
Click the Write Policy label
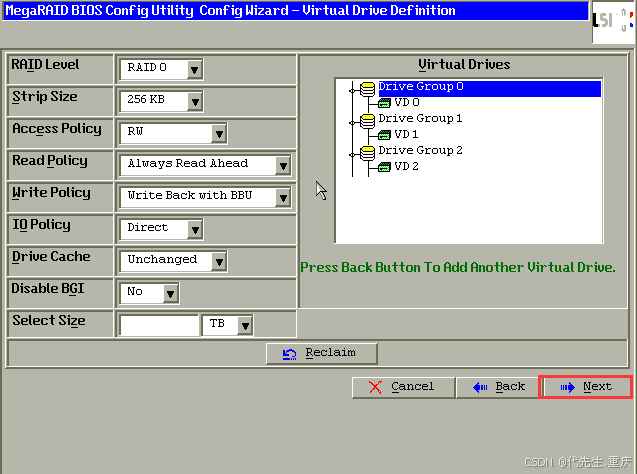[x=51, y=193]
